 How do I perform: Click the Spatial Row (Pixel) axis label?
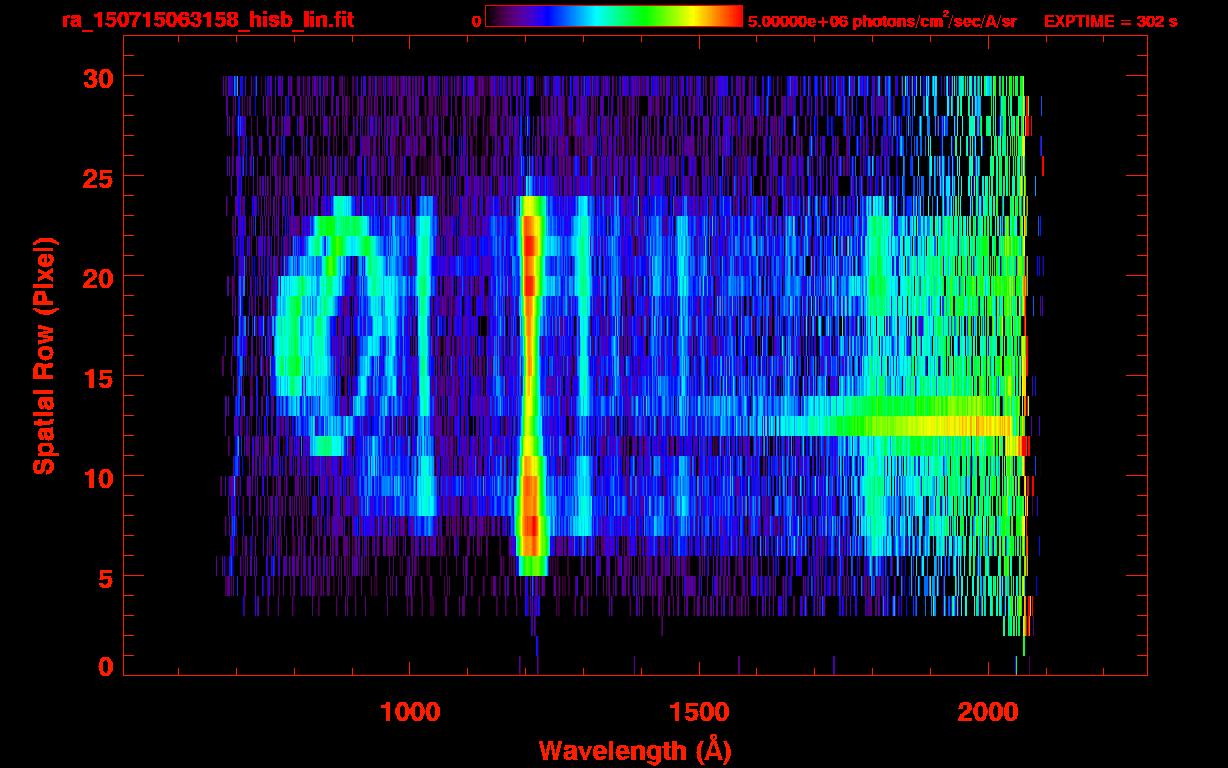tap(44, 355)
